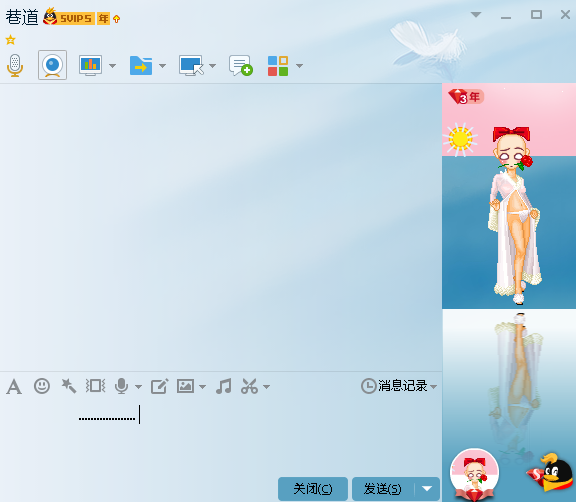Click the QQ show avatar figure

[514, 216]
